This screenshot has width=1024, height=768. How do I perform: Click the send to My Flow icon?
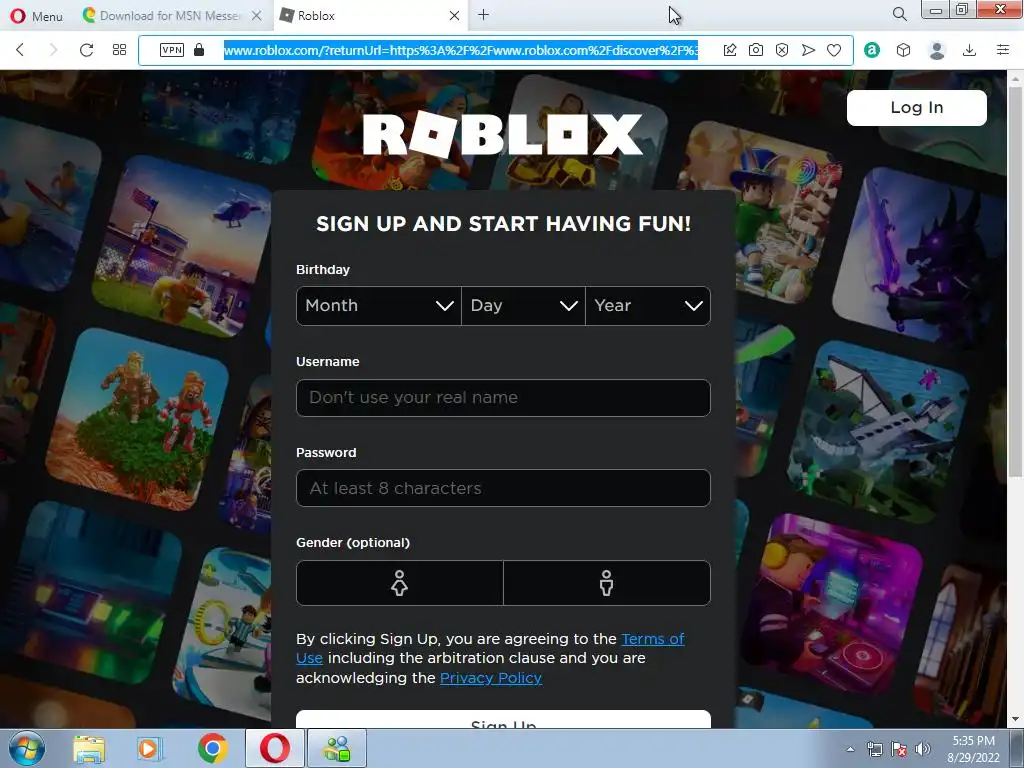coord(808,50)
